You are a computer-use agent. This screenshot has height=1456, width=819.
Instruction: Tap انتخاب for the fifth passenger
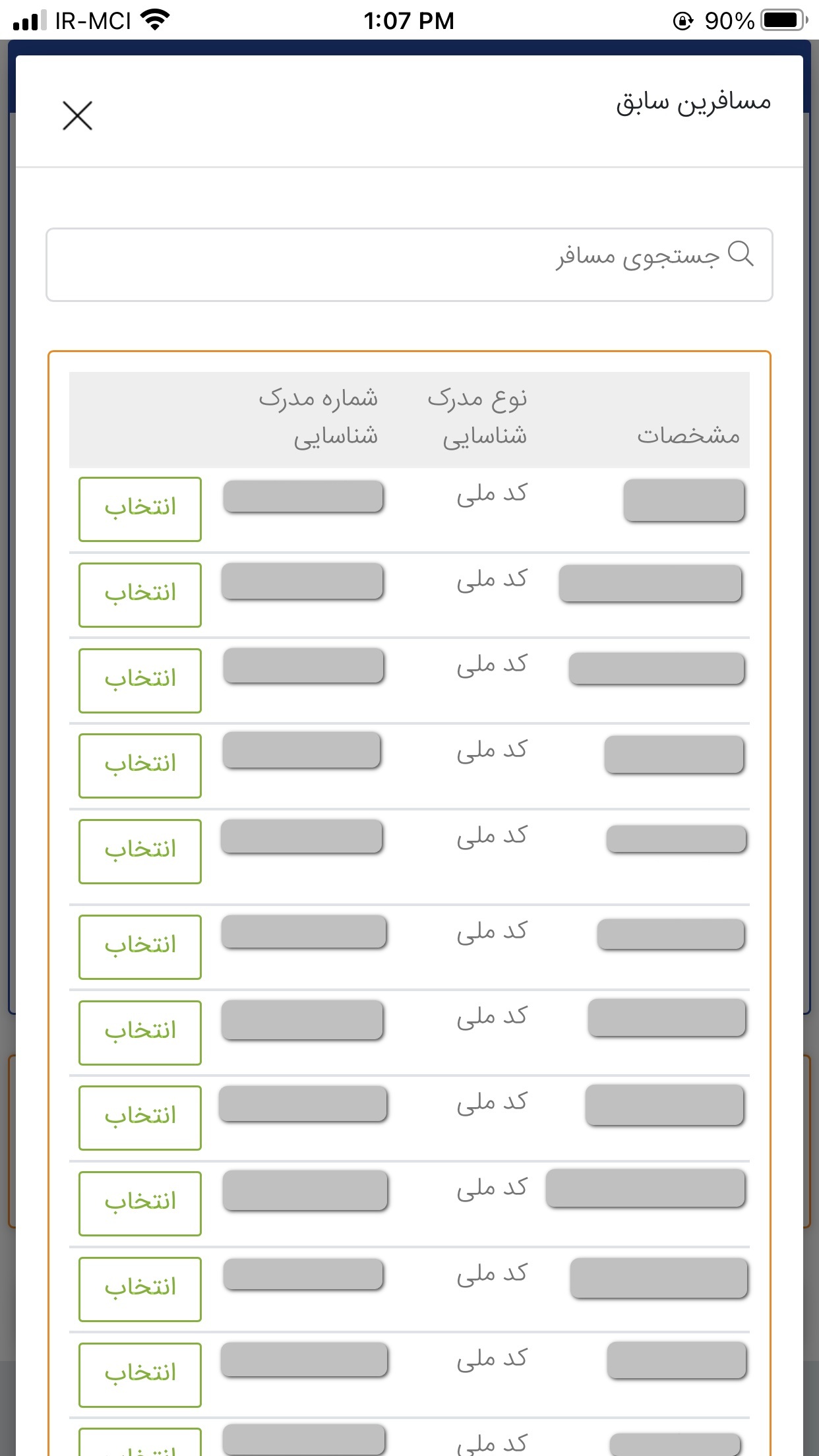tap(140, 851)
